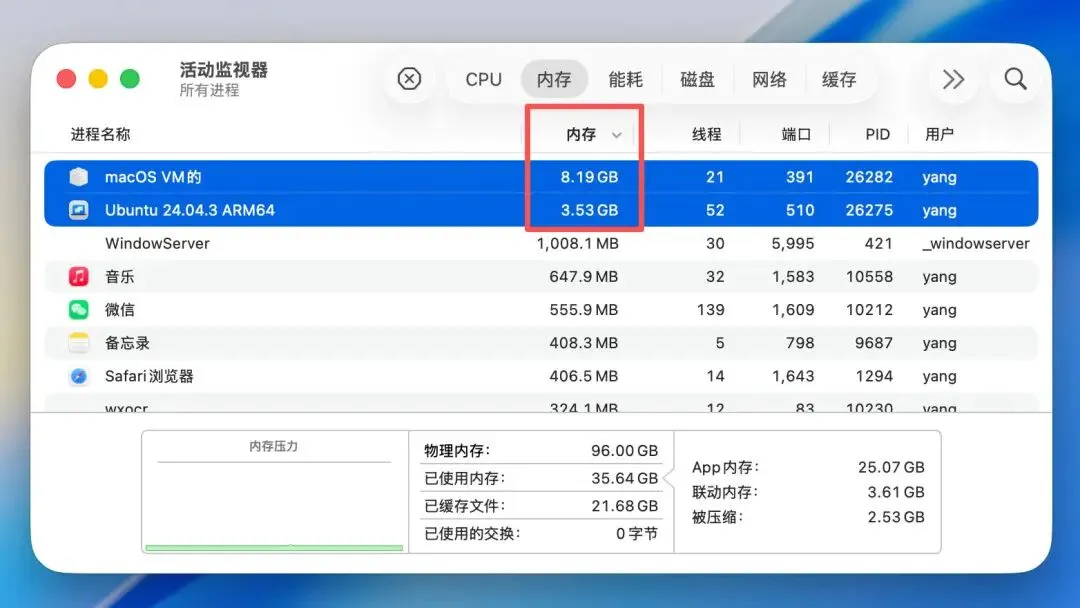Viewport: 1080px width, 608px height.
Task: Click the 647.9 MB memory value
Action: [583, 277]
